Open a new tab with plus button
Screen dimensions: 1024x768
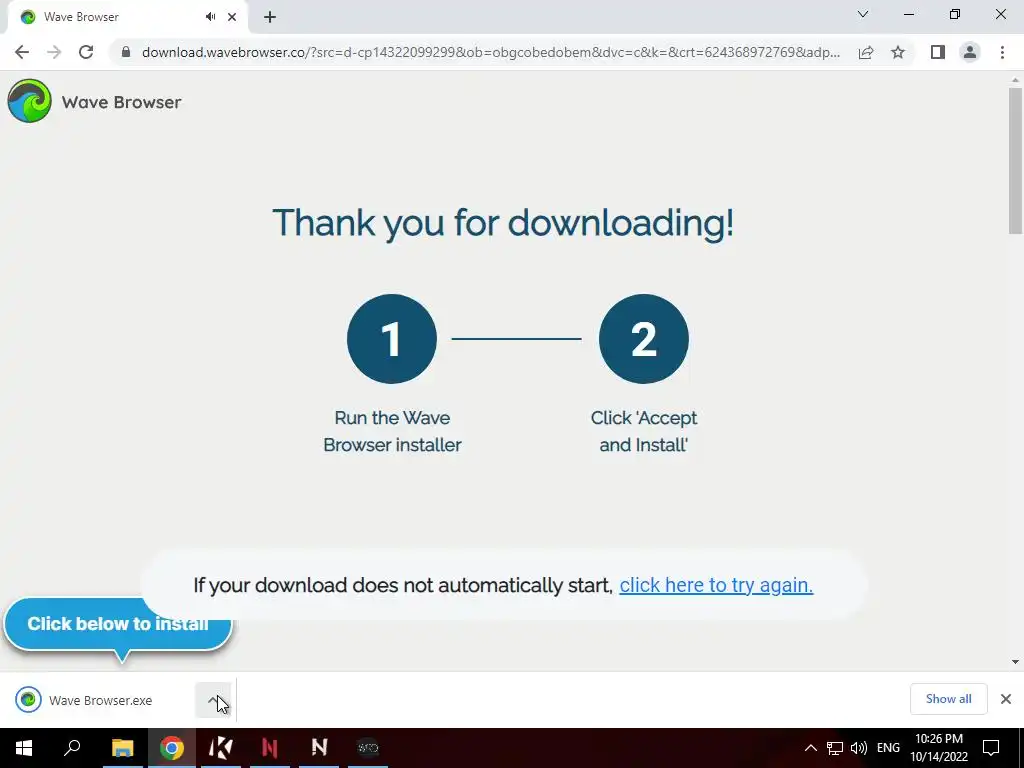click(x=270, y=17)
